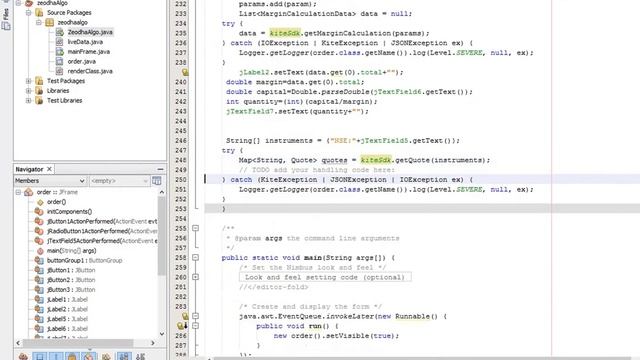640x360 pixels.
Task: Close the Navigator tab
Action: (x=49, y=169)
